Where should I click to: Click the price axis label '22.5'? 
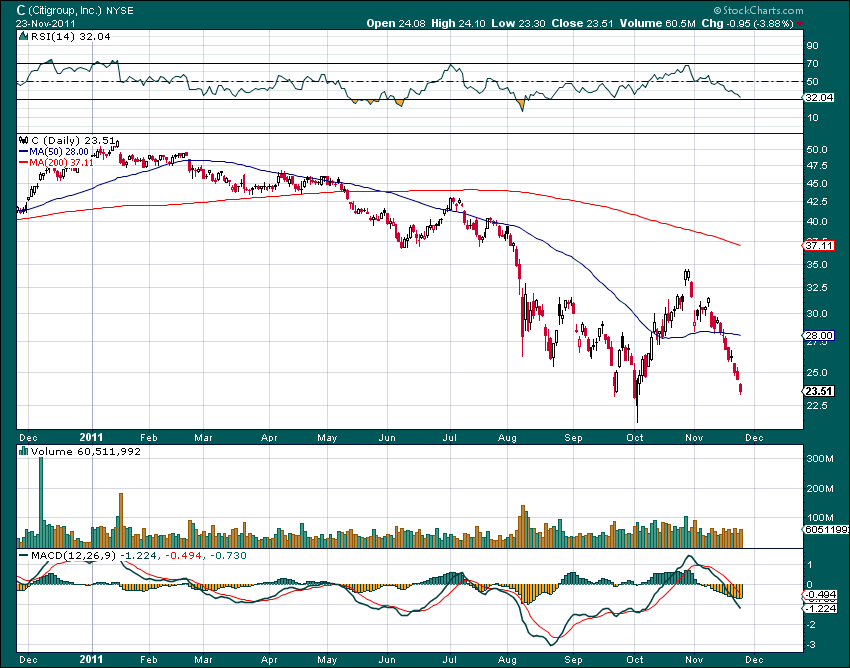817,406
